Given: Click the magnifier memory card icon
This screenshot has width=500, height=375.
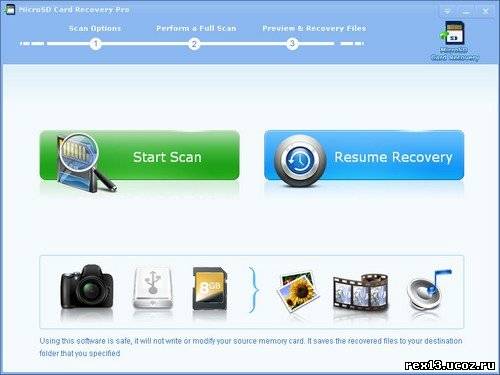Looking at the screenshot, I should (86, 163).
